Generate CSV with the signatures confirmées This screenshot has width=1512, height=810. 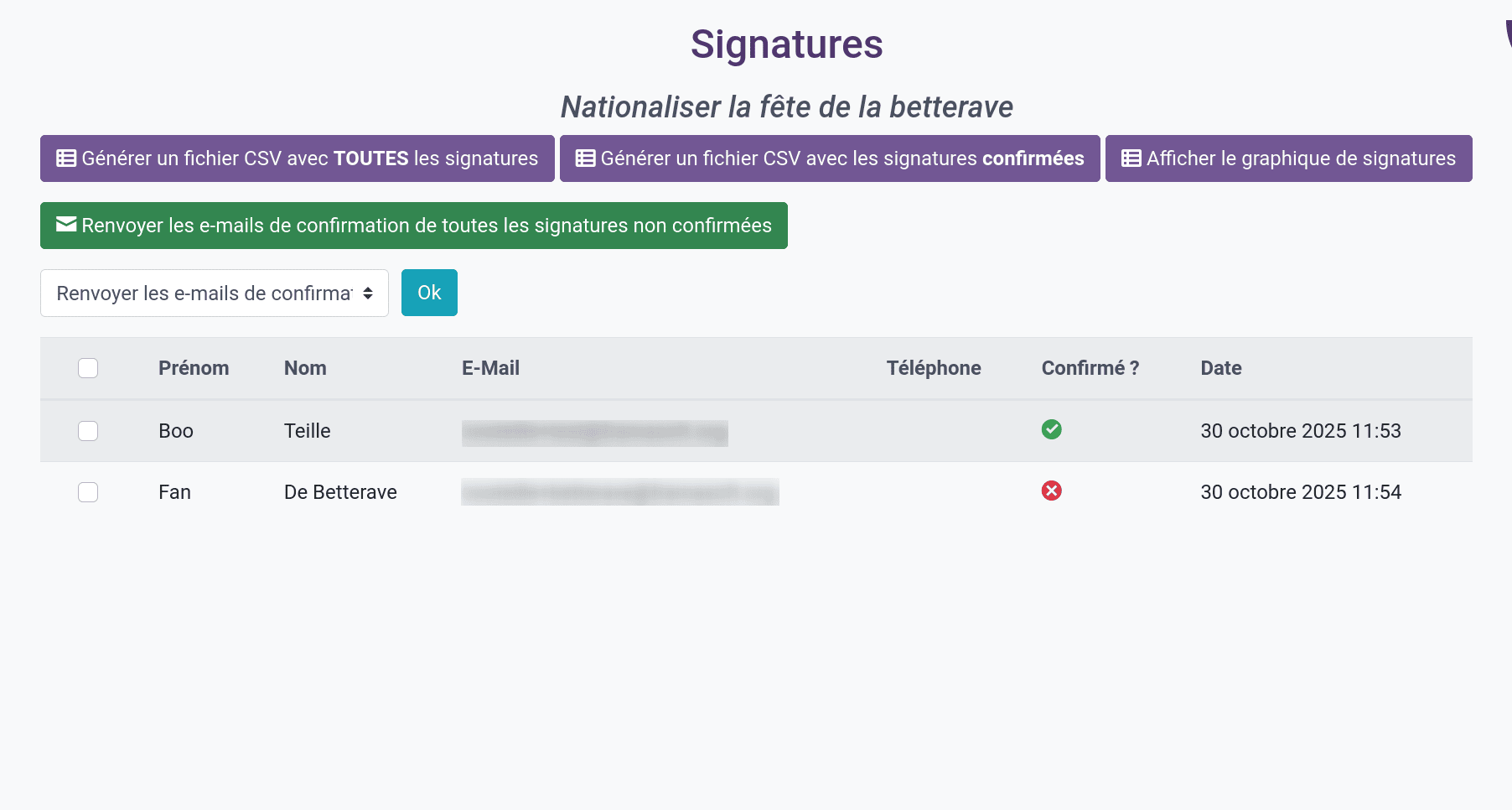(829, 158)
